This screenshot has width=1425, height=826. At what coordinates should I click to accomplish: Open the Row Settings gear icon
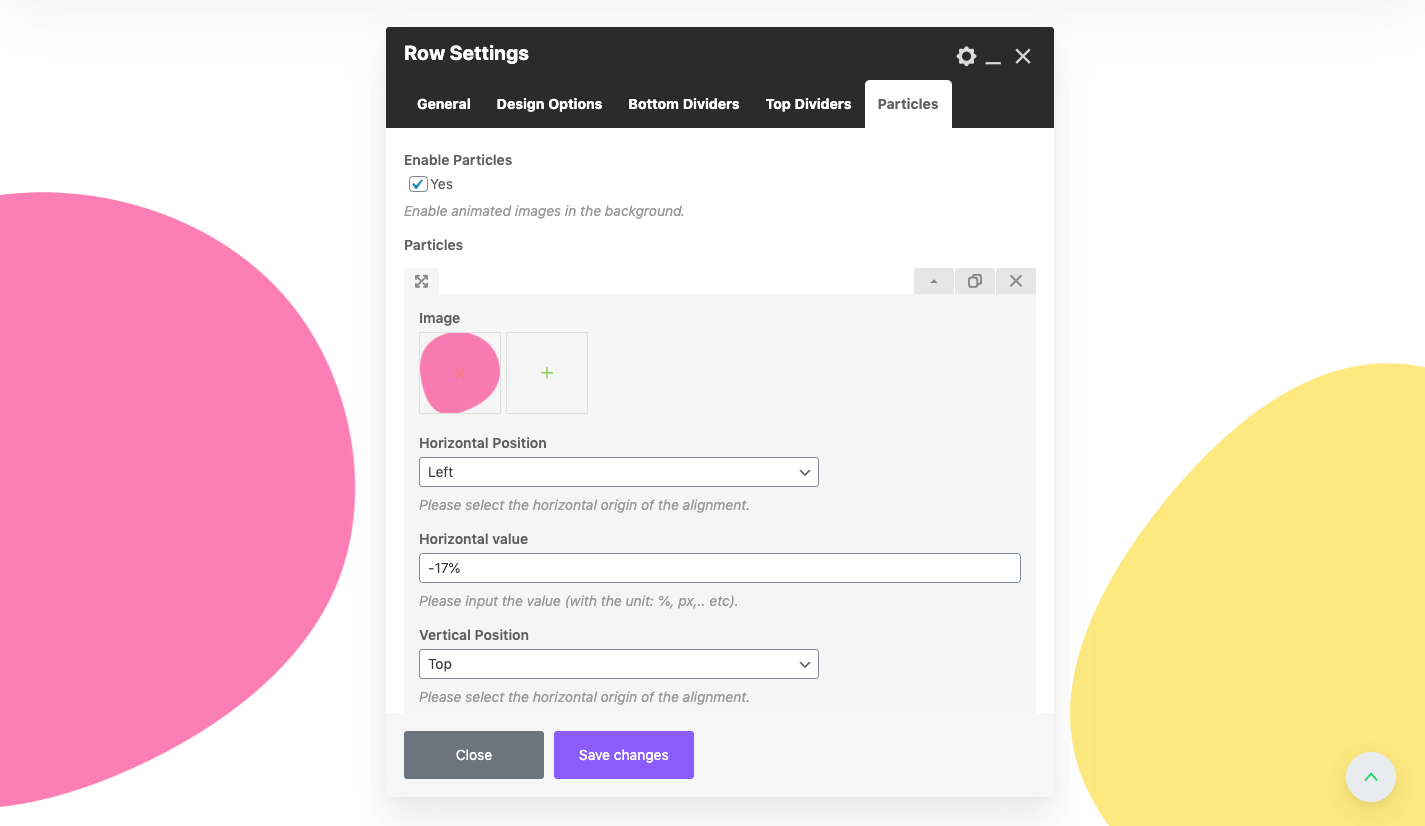[x=966, y=56]
